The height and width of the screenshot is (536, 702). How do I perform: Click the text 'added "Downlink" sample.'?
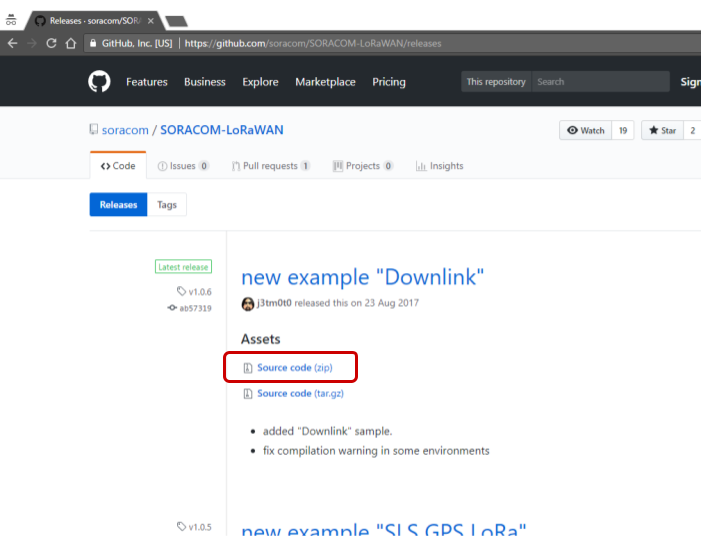(x=327, y=431)
